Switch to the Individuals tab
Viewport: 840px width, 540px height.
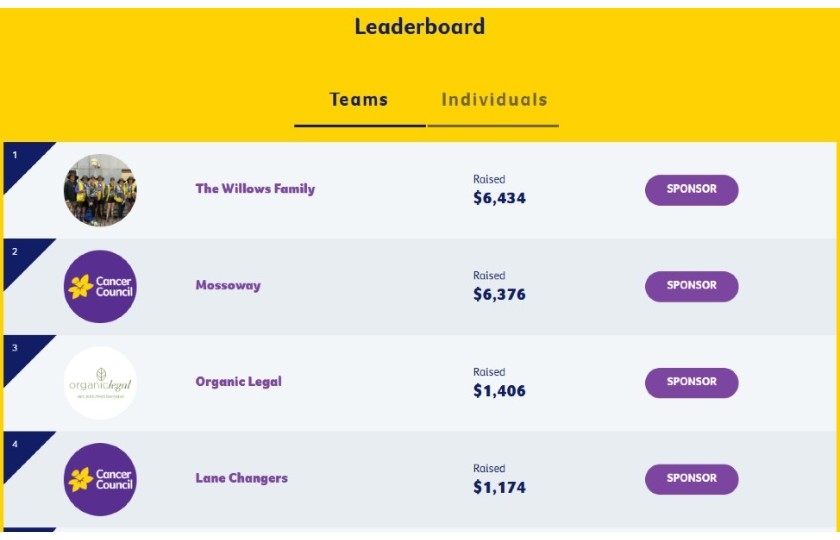click(494, 100)
